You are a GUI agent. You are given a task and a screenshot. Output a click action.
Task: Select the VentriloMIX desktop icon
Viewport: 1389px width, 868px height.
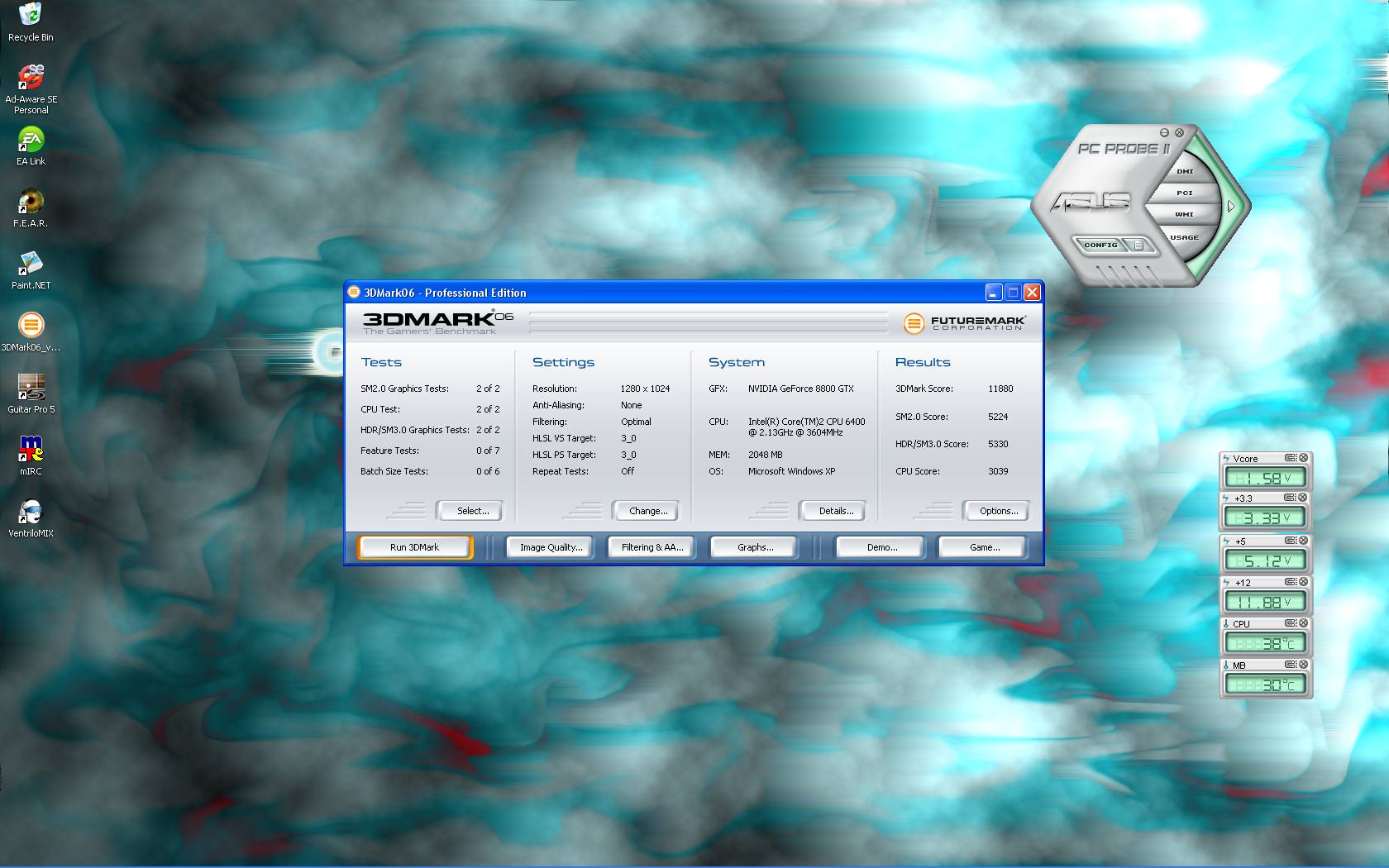(31, 518)
